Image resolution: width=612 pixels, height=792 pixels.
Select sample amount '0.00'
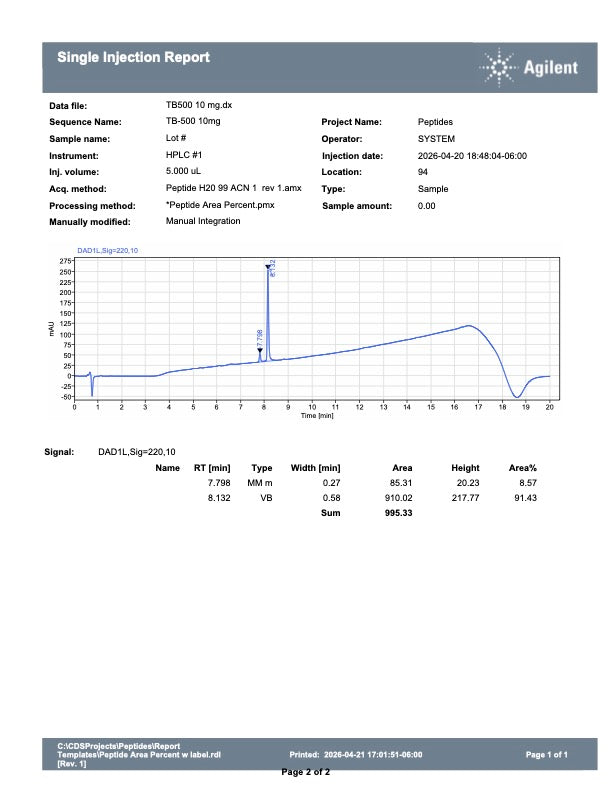(426, 206)
